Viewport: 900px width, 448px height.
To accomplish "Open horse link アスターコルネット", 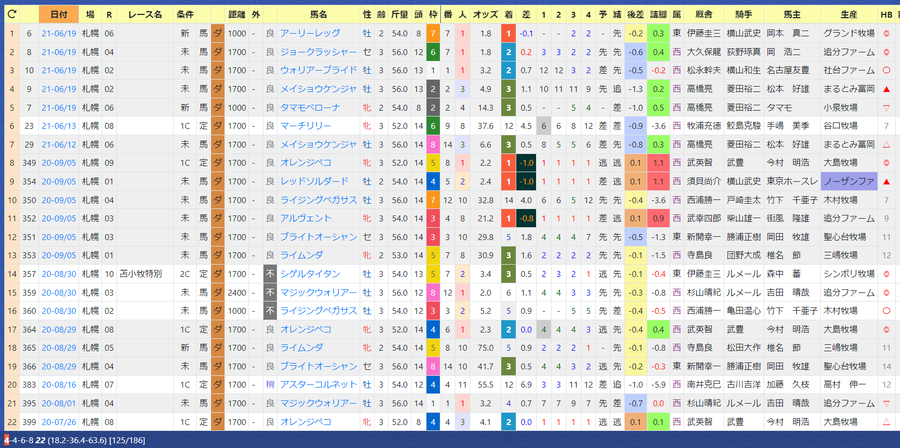I will (x=319, y=385).
